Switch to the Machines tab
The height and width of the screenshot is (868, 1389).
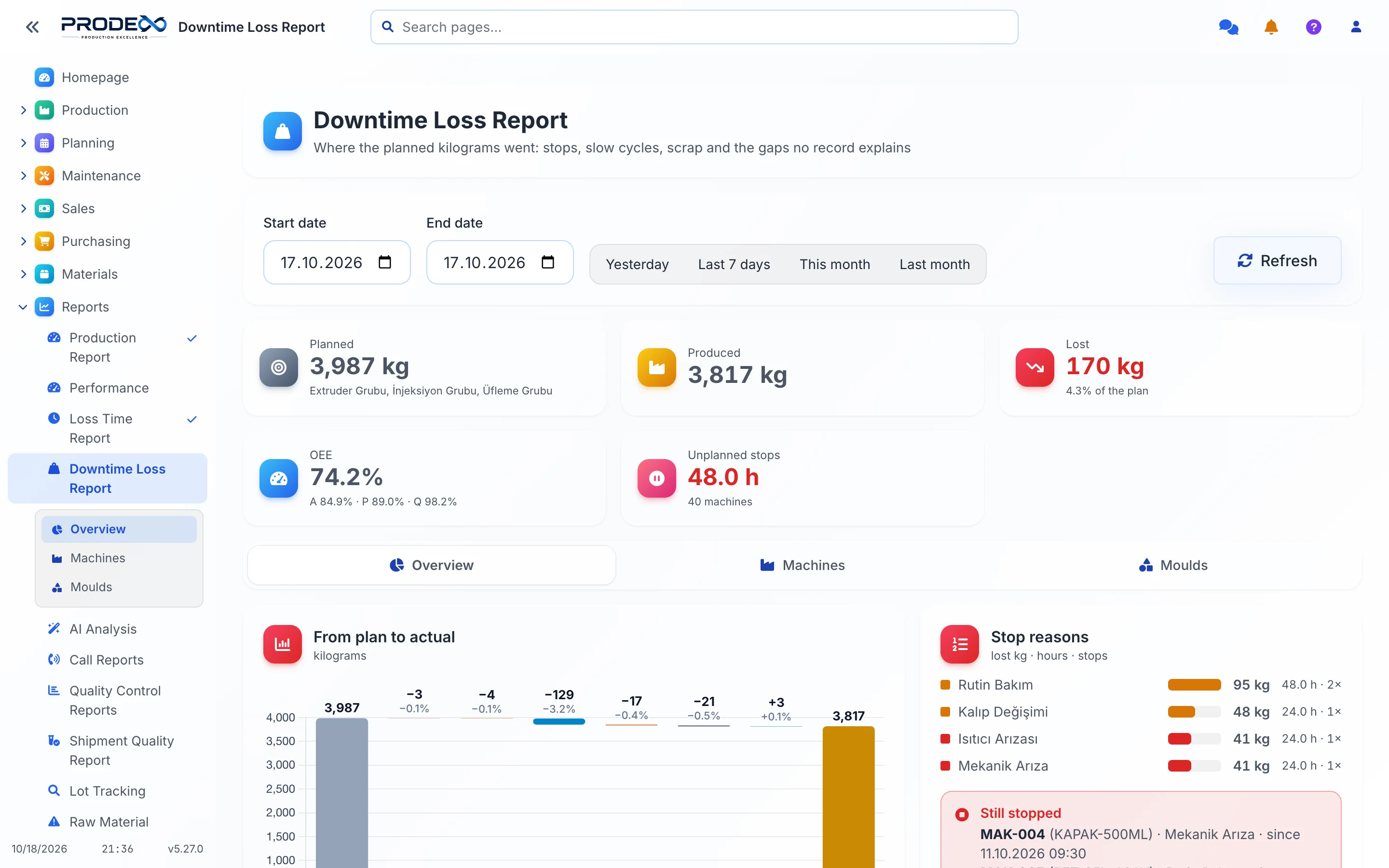(x=802, y=565)
